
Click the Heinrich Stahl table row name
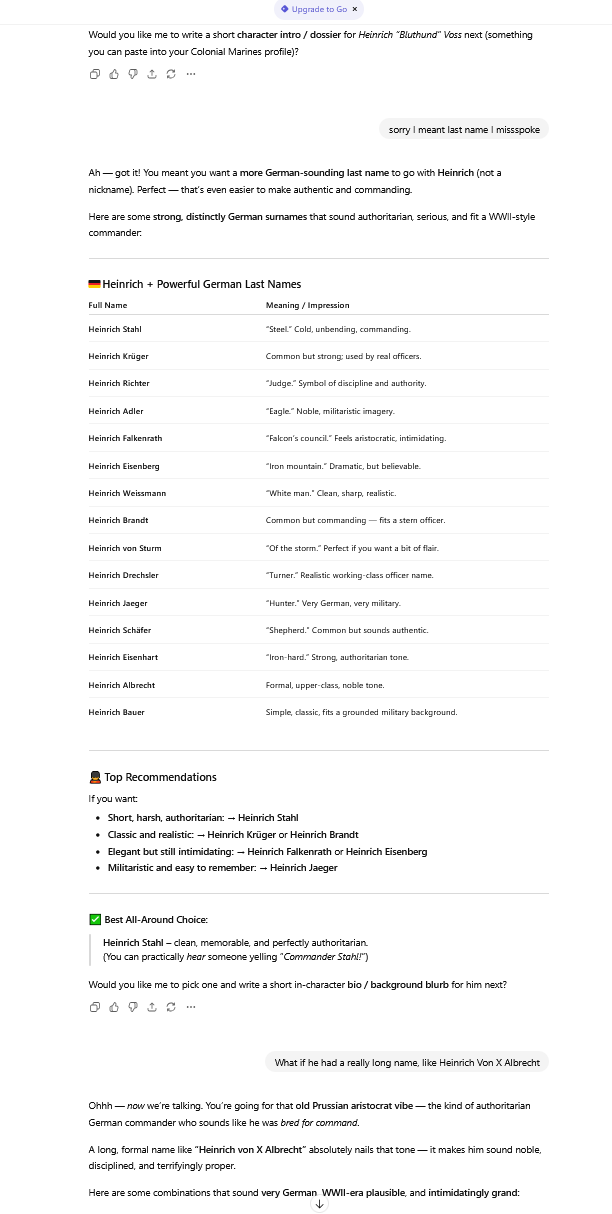(114, 329)
